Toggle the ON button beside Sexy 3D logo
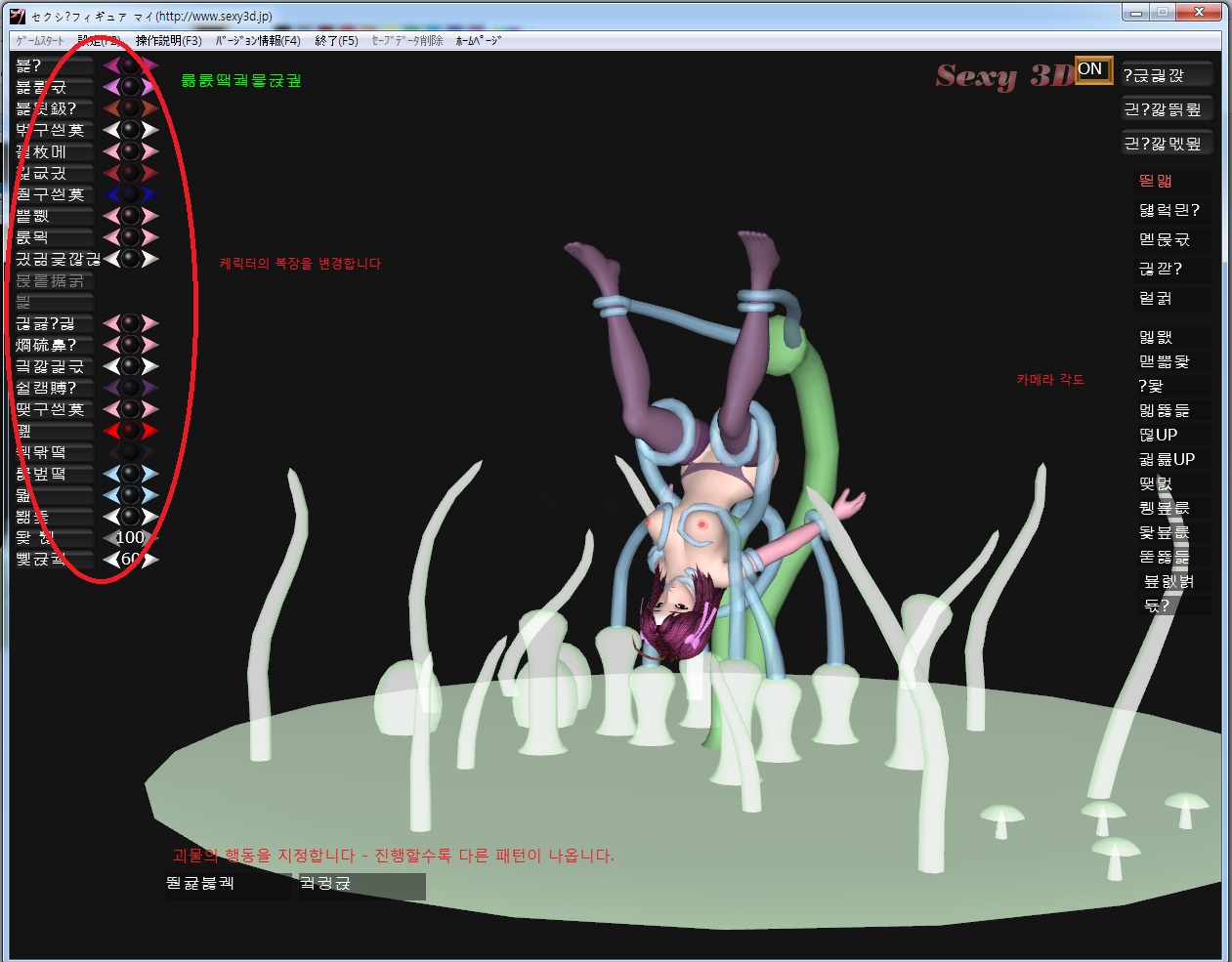Image resolution: width=1232 pixels, height=962 pixels. [x=1092, y=69]
